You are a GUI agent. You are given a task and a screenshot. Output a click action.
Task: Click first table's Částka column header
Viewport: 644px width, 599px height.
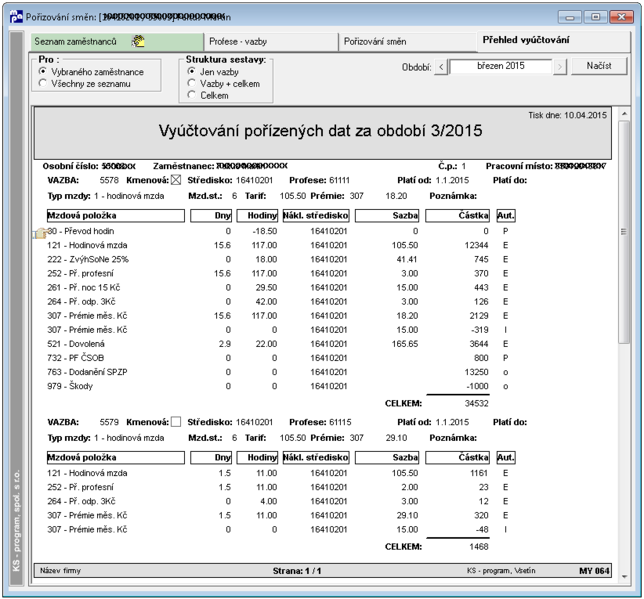coord(458,216)
